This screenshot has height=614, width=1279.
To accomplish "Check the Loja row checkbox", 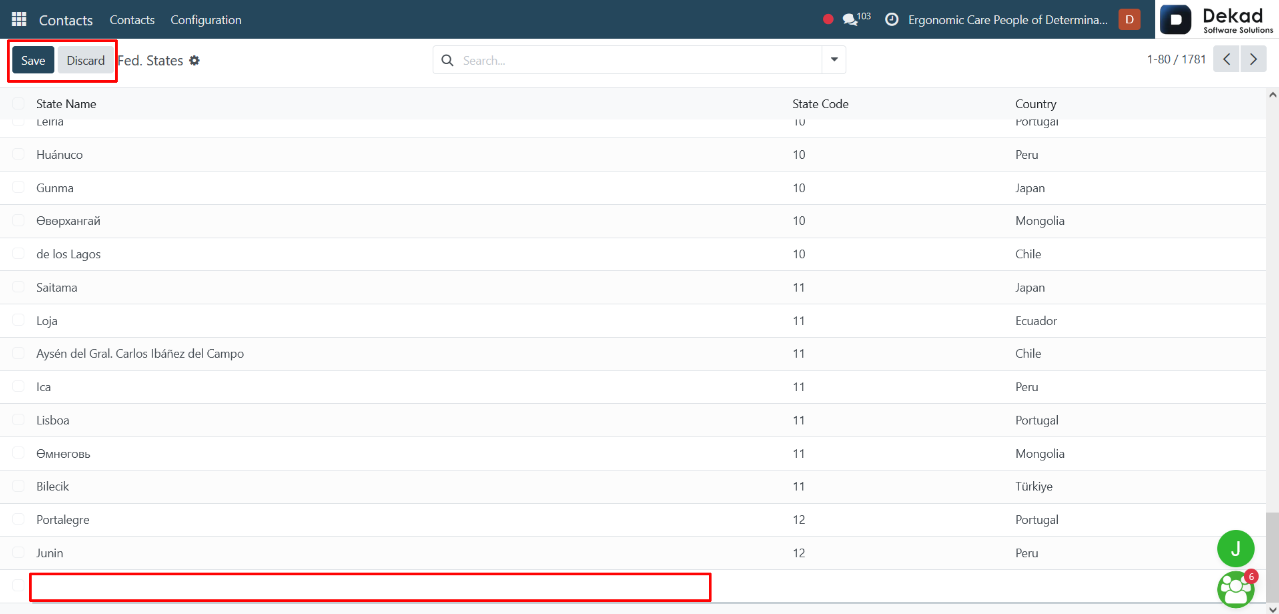I will pyautogui.click(x=18, y=320).
